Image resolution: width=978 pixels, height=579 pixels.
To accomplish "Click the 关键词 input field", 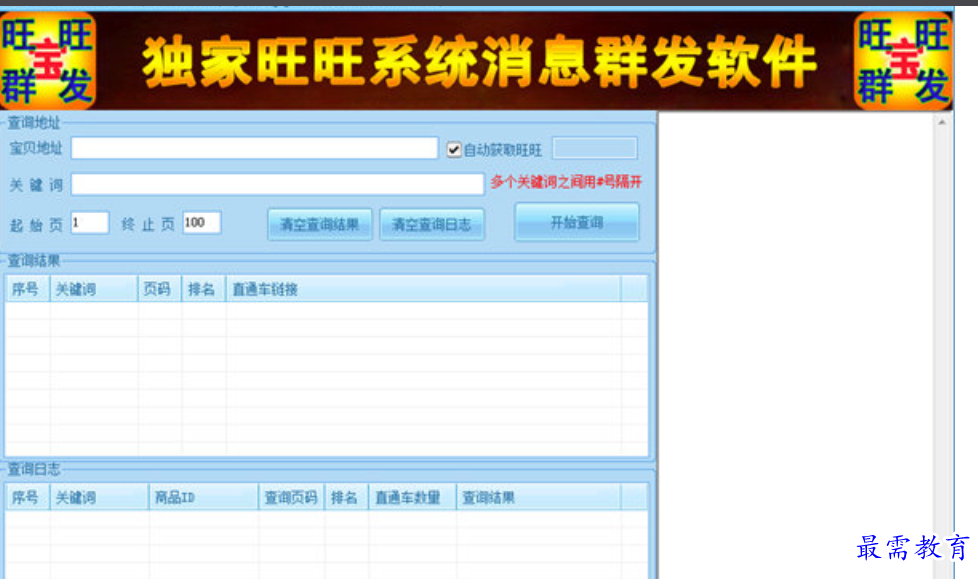I will pos(277,184).
